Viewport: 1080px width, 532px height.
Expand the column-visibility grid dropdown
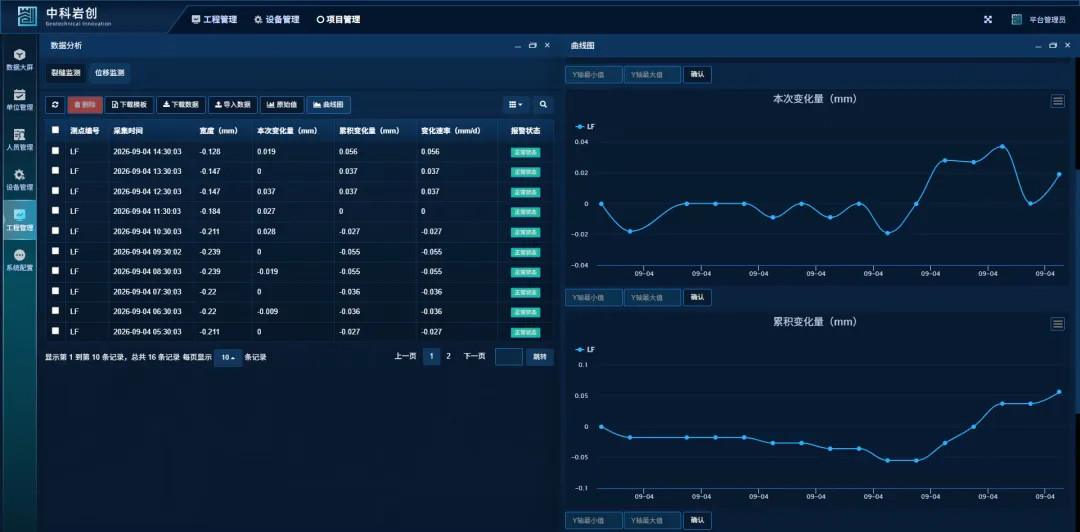click(516, 105)
